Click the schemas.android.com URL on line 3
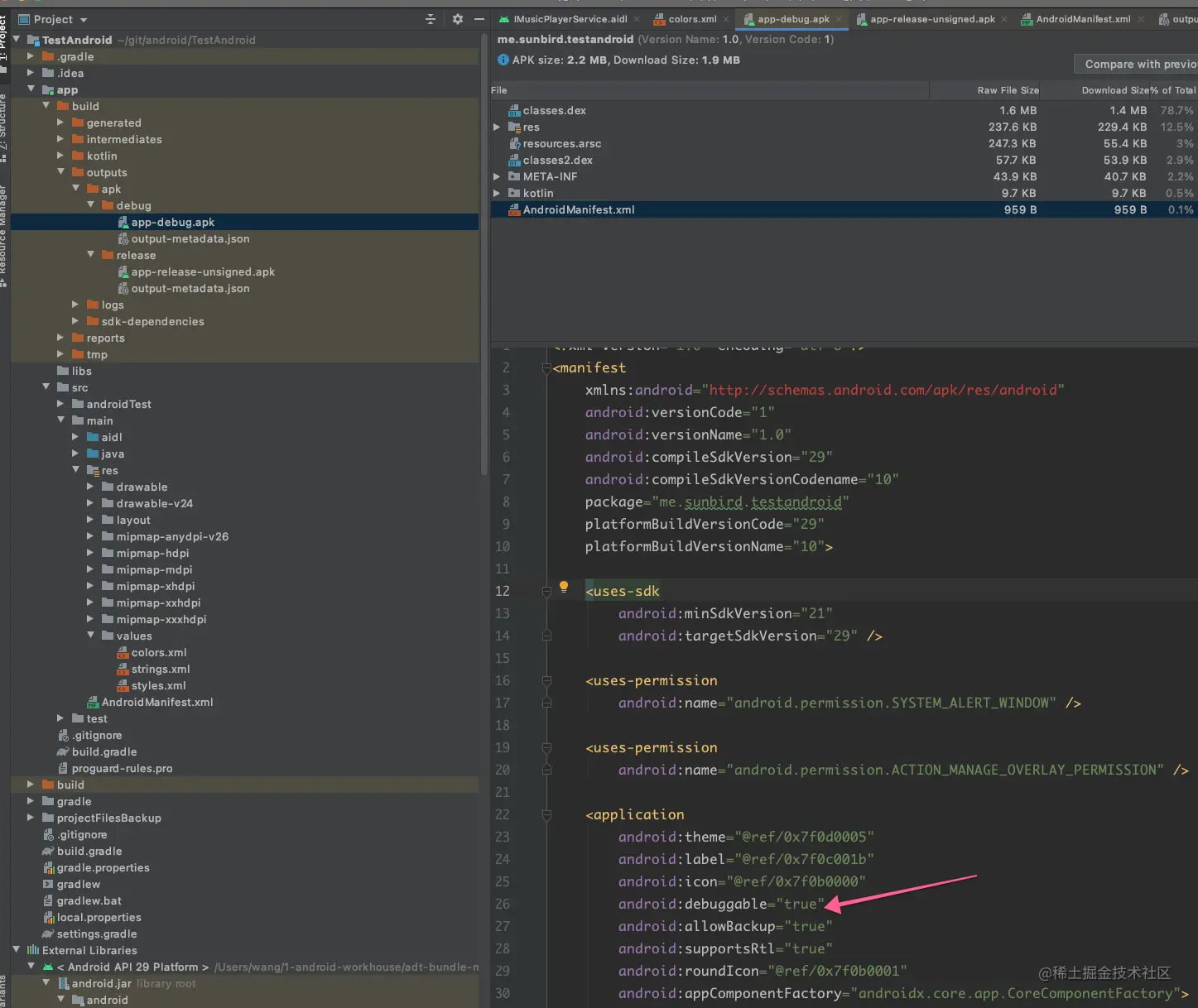The image size is (1198, 1008). click(883, 390)
